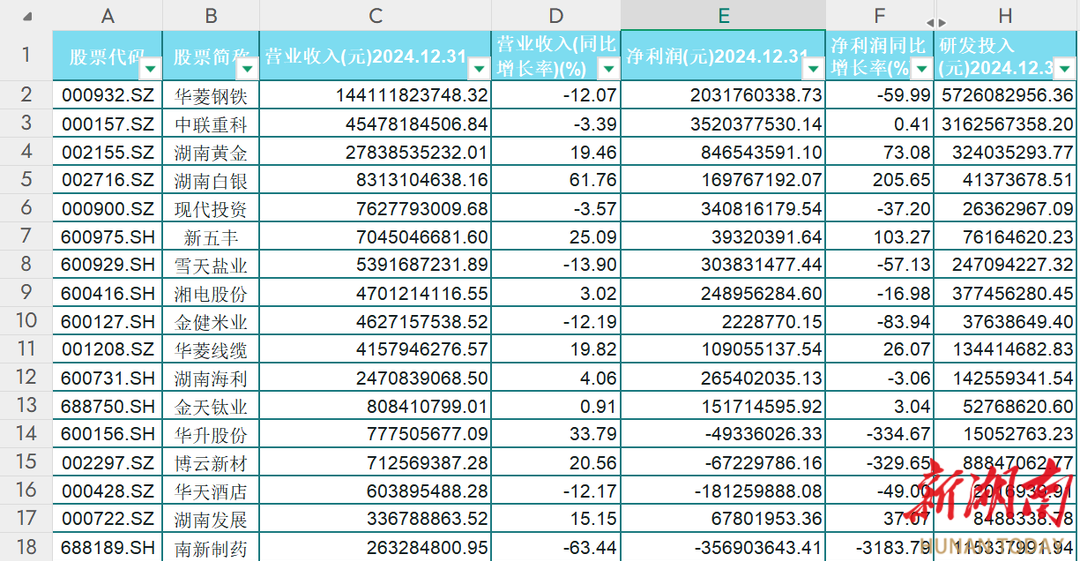Click cell 南新制药
Image resolution: width=1080 pixels, height=561 pixels.
(x=211, y=547)
